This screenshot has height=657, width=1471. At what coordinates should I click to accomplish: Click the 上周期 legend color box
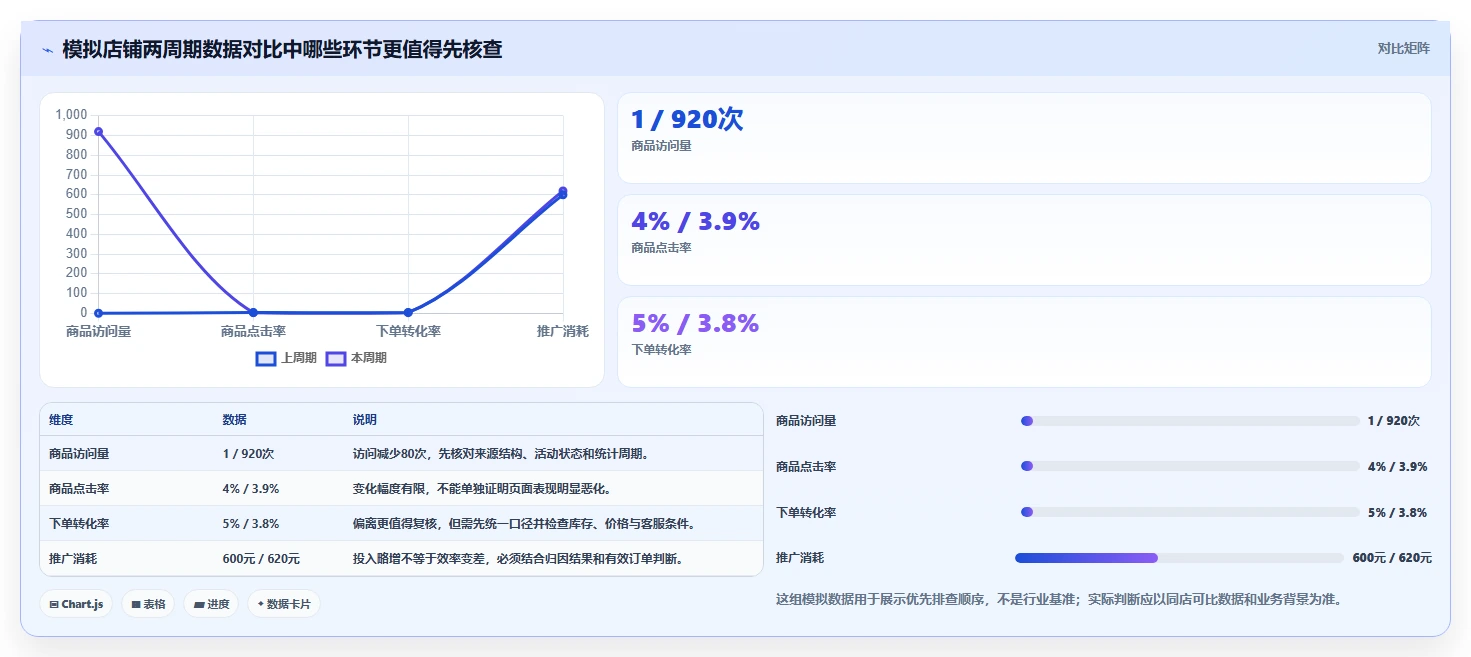(266, 358)
